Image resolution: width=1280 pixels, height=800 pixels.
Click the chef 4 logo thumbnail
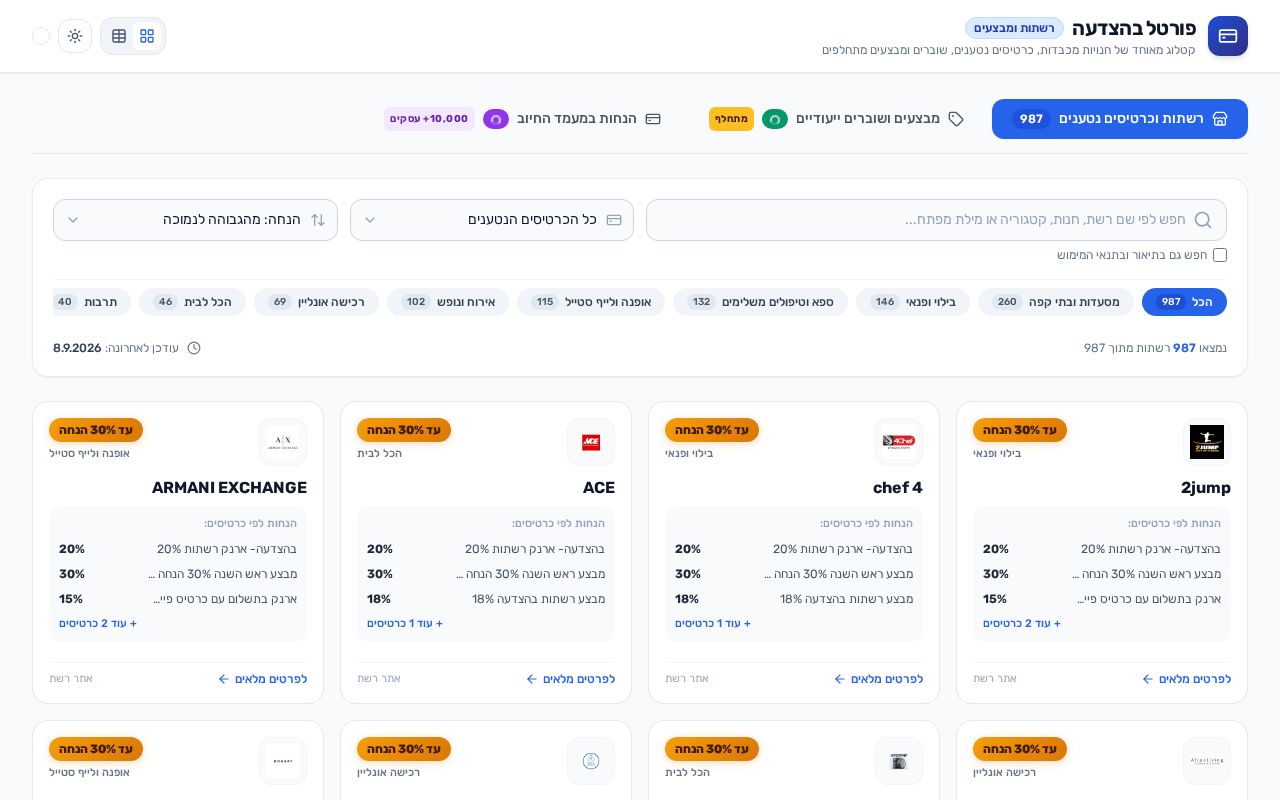point(899,442)
